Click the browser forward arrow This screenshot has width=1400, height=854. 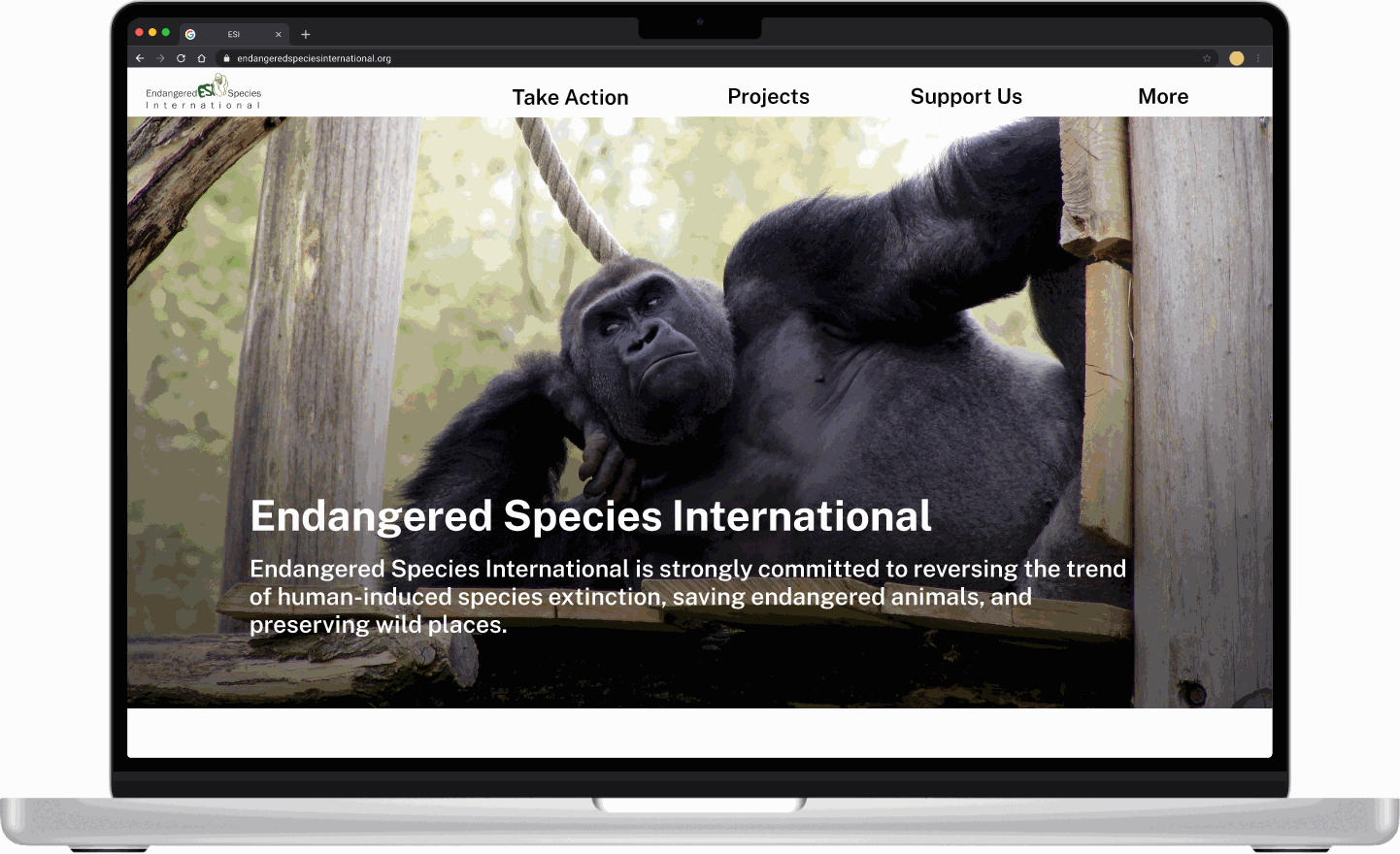pos(160,58)
